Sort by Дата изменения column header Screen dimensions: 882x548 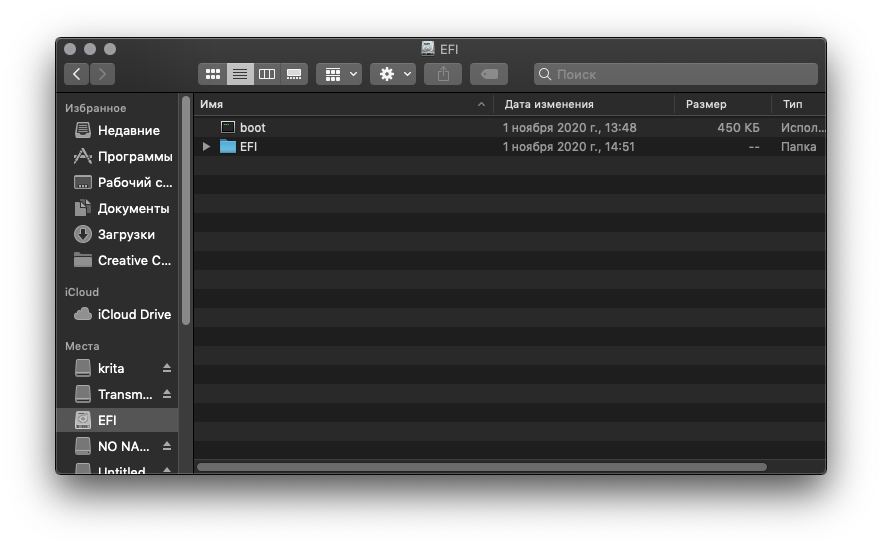coord(584,104)
